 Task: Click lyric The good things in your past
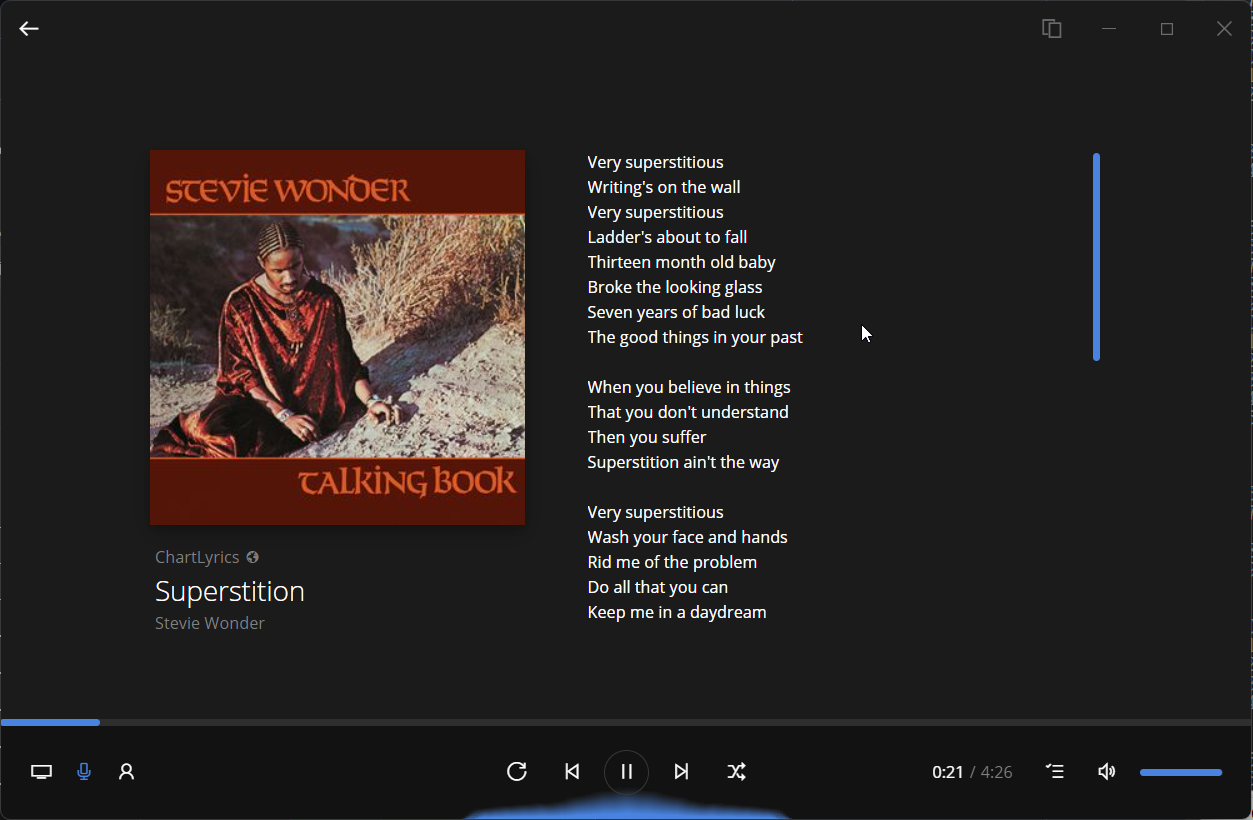(x=695, y=337)
